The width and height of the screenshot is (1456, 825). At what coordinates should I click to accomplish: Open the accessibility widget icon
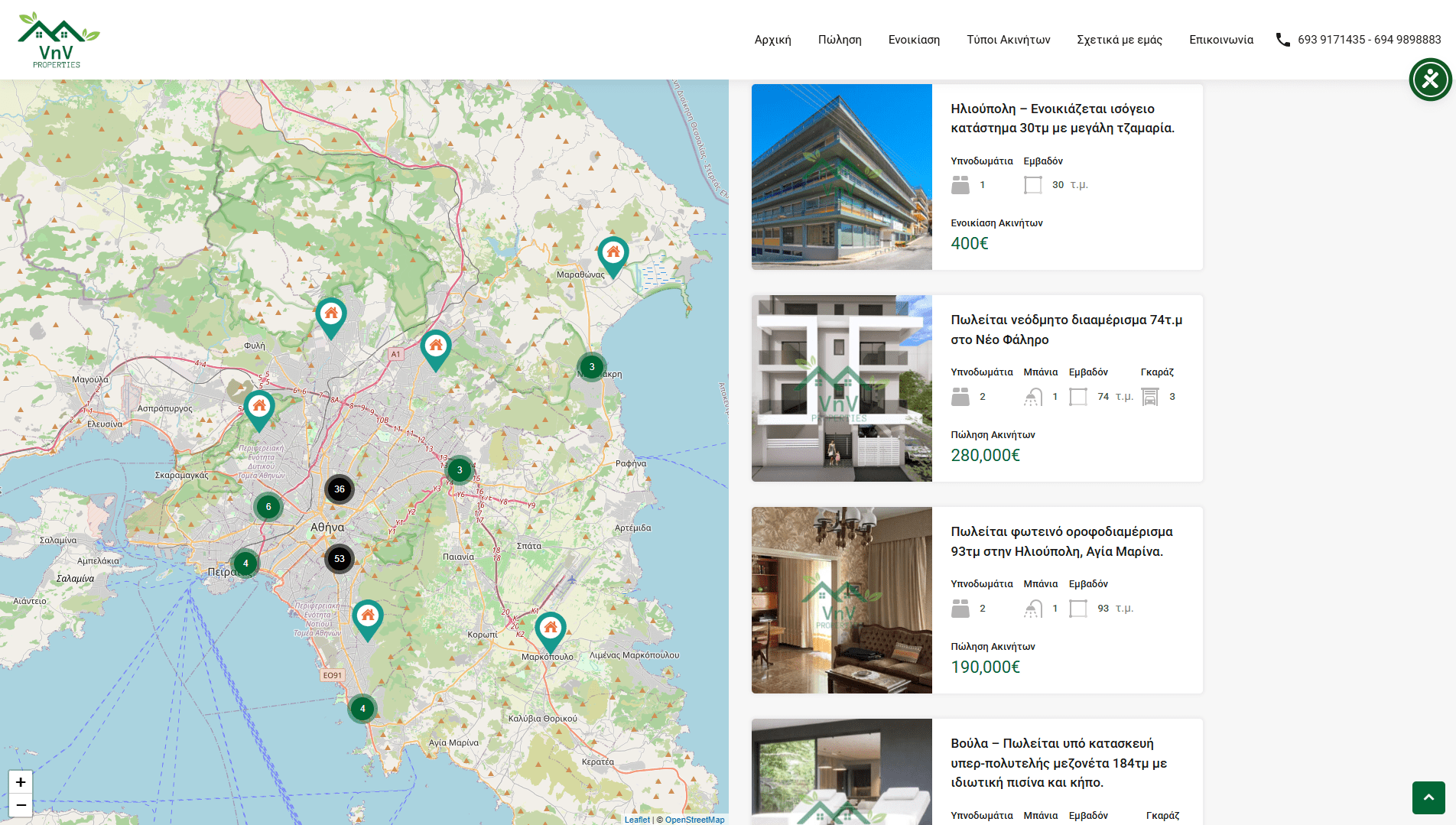(x=1430, y=80)
